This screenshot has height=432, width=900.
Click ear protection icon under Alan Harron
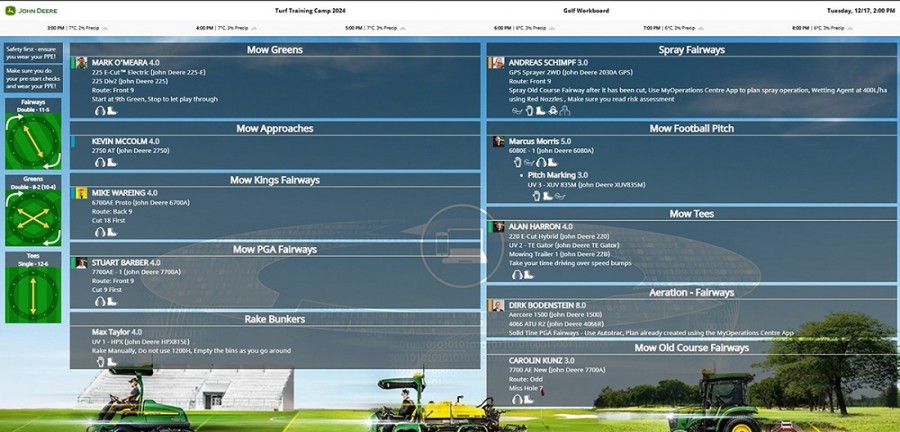click(x=517, y=275)
